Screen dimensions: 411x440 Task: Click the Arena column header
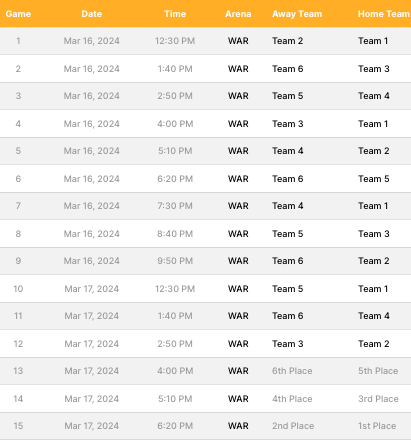pyautogui.click(x=238, y=14)
